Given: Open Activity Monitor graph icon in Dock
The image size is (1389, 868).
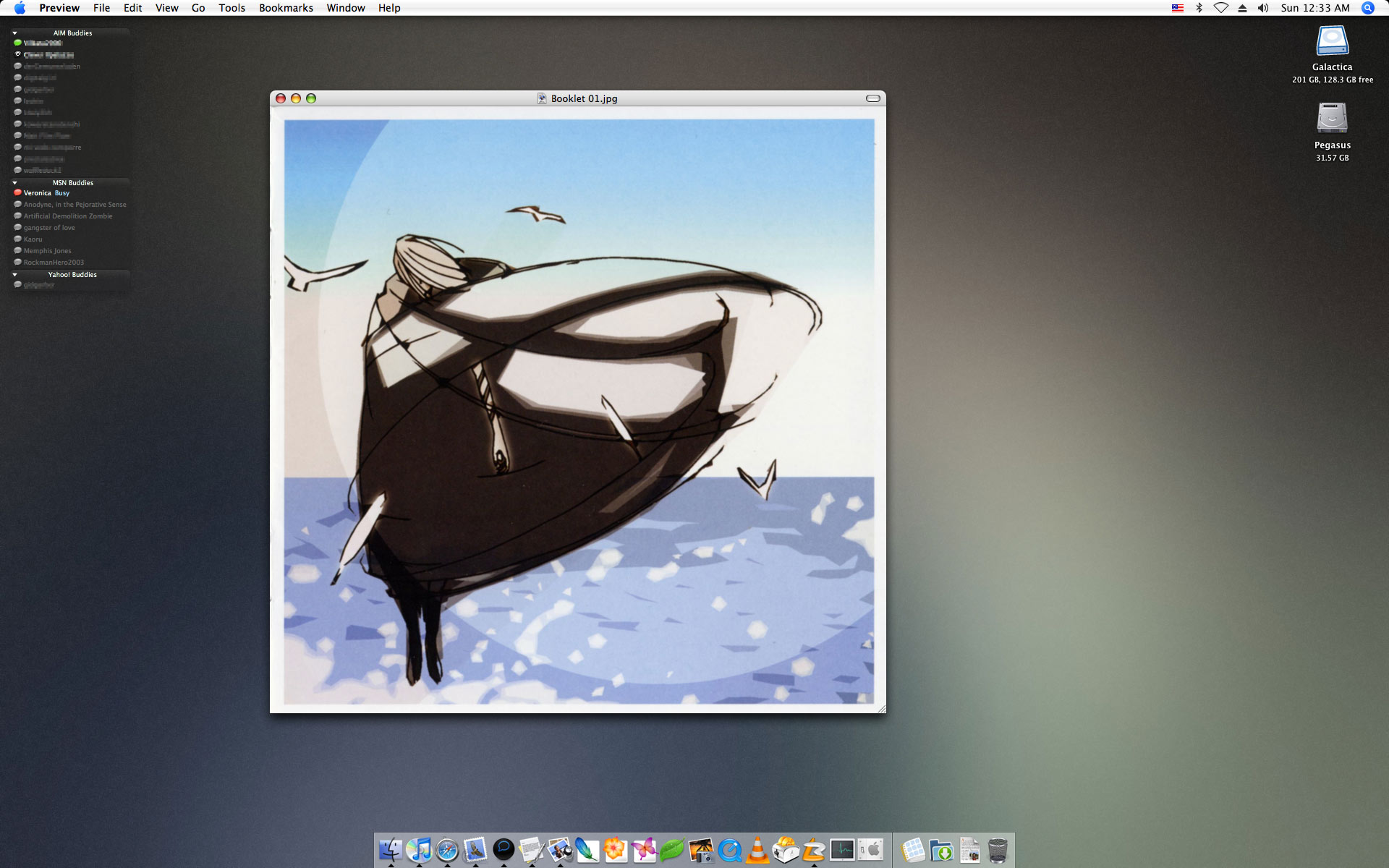Looking at the screenshot, I should pyautogui.click(x=842, y=849).
